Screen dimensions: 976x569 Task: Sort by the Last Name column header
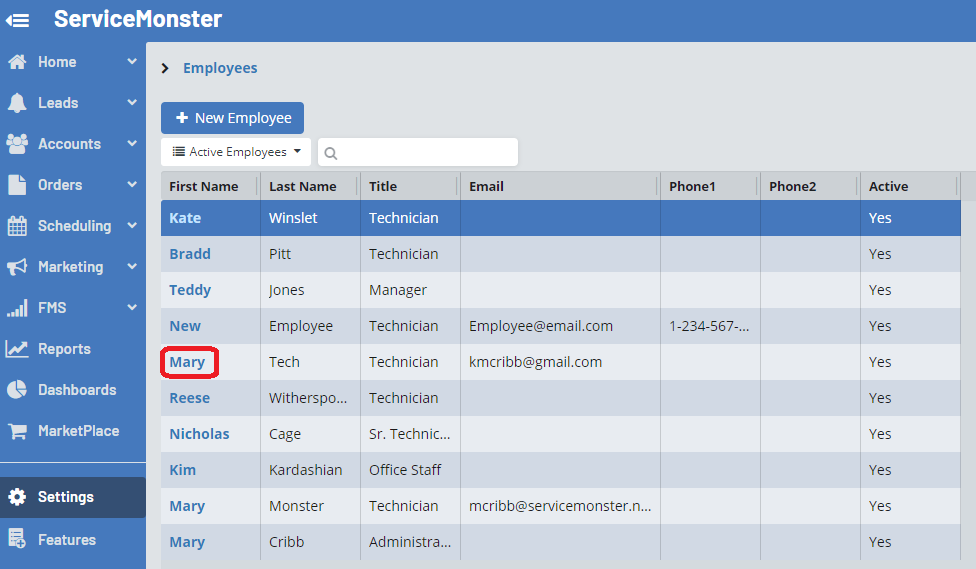click(x=302, y=186)
